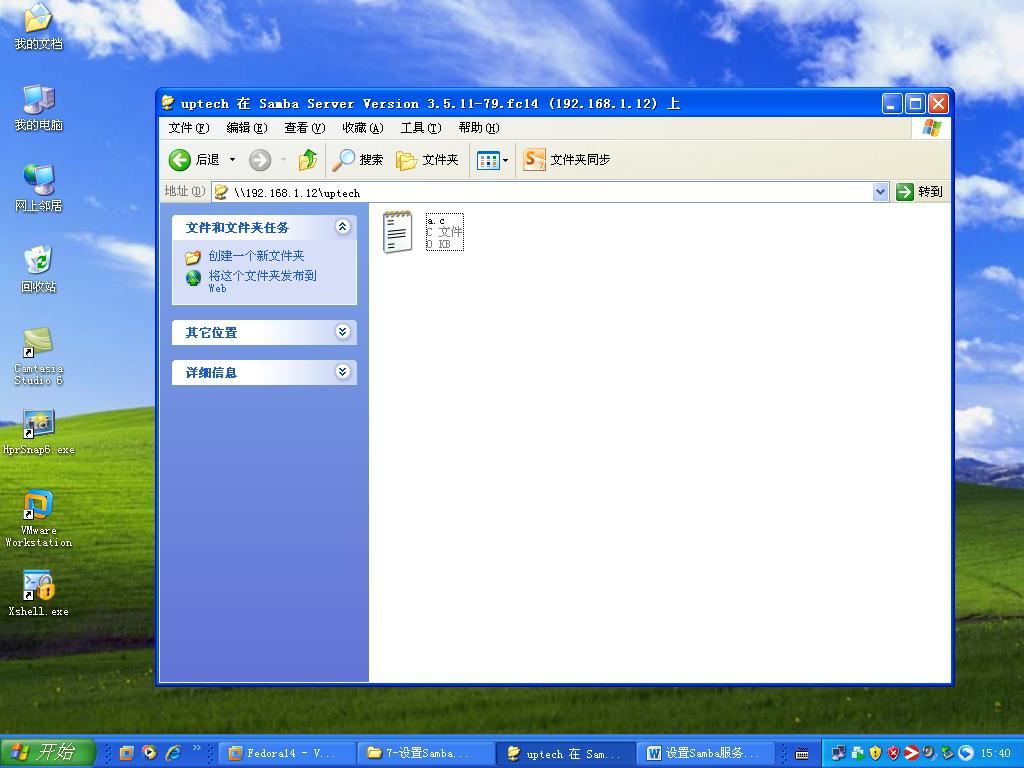Click the Forward arrow button
Image resolution: width=1024 pixels, height=768 pixels.
pyautogui.click(x=260, y=159)
